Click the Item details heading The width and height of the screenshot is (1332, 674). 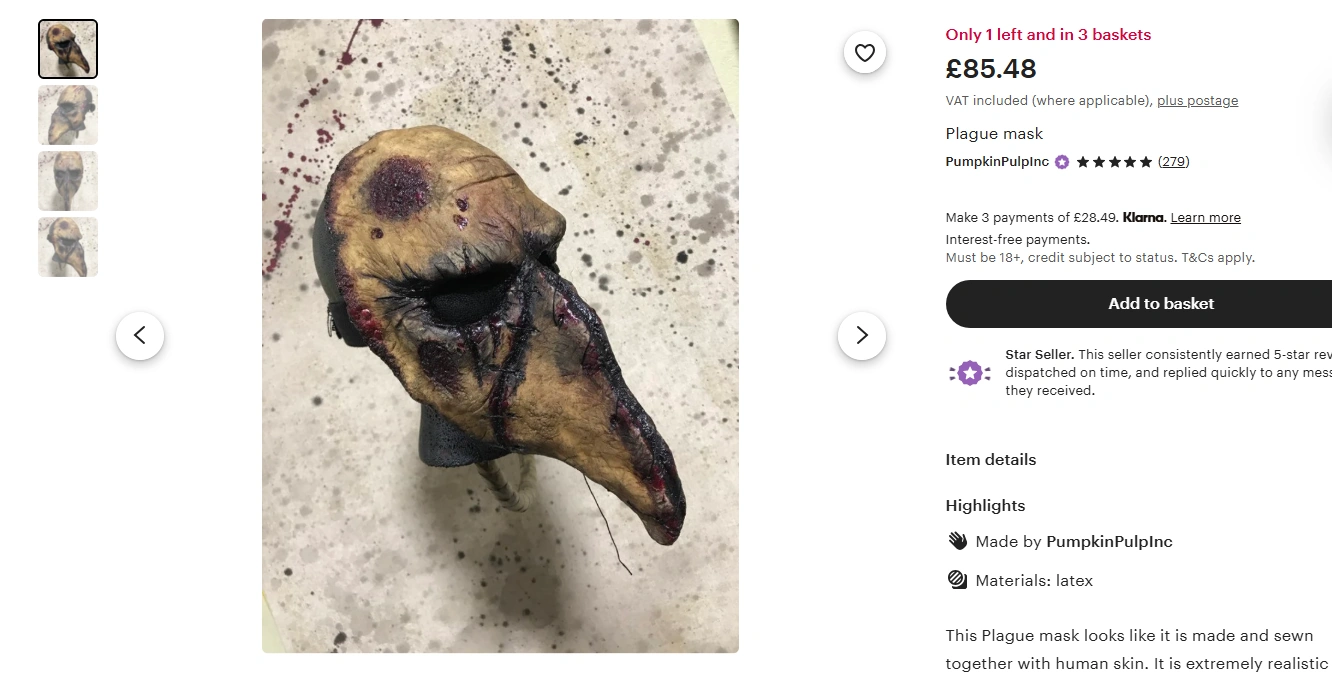(x=990, y=460)
